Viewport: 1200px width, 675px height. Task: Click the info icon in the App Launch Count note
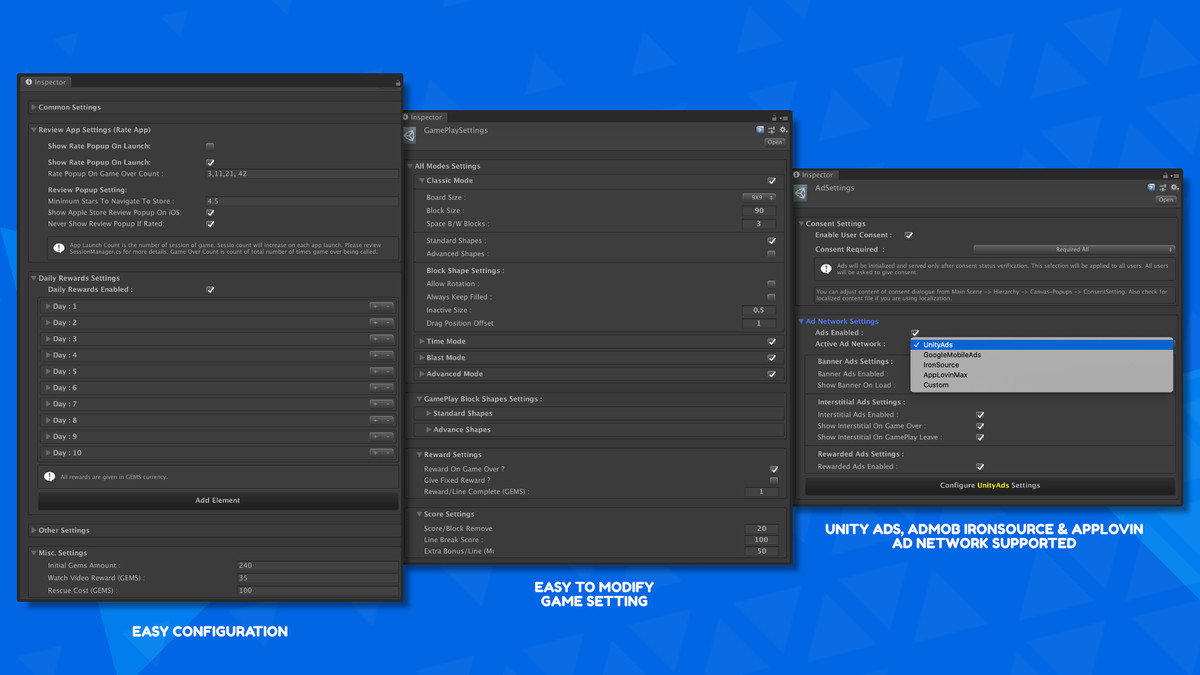[59, 247]
